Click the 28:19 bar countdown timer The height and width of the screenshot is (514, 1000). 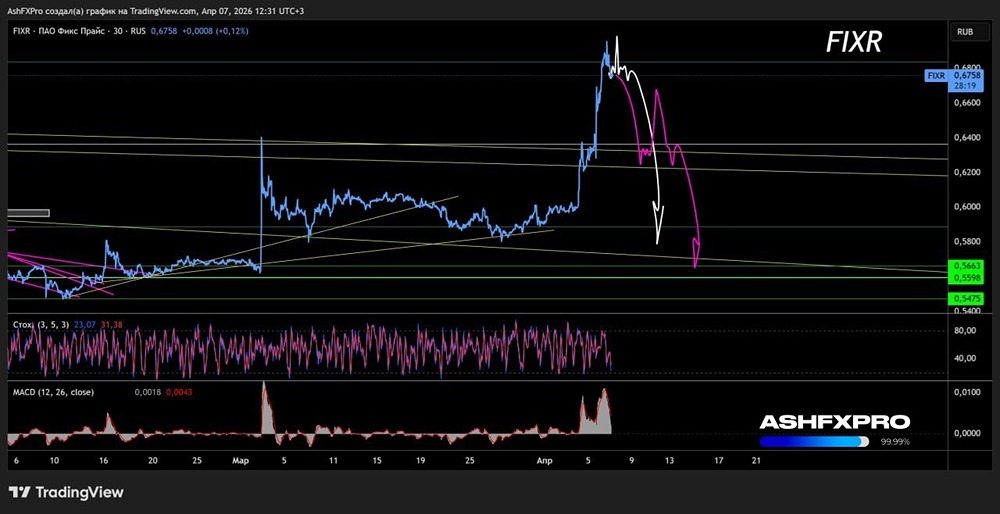tap(965, 84)
